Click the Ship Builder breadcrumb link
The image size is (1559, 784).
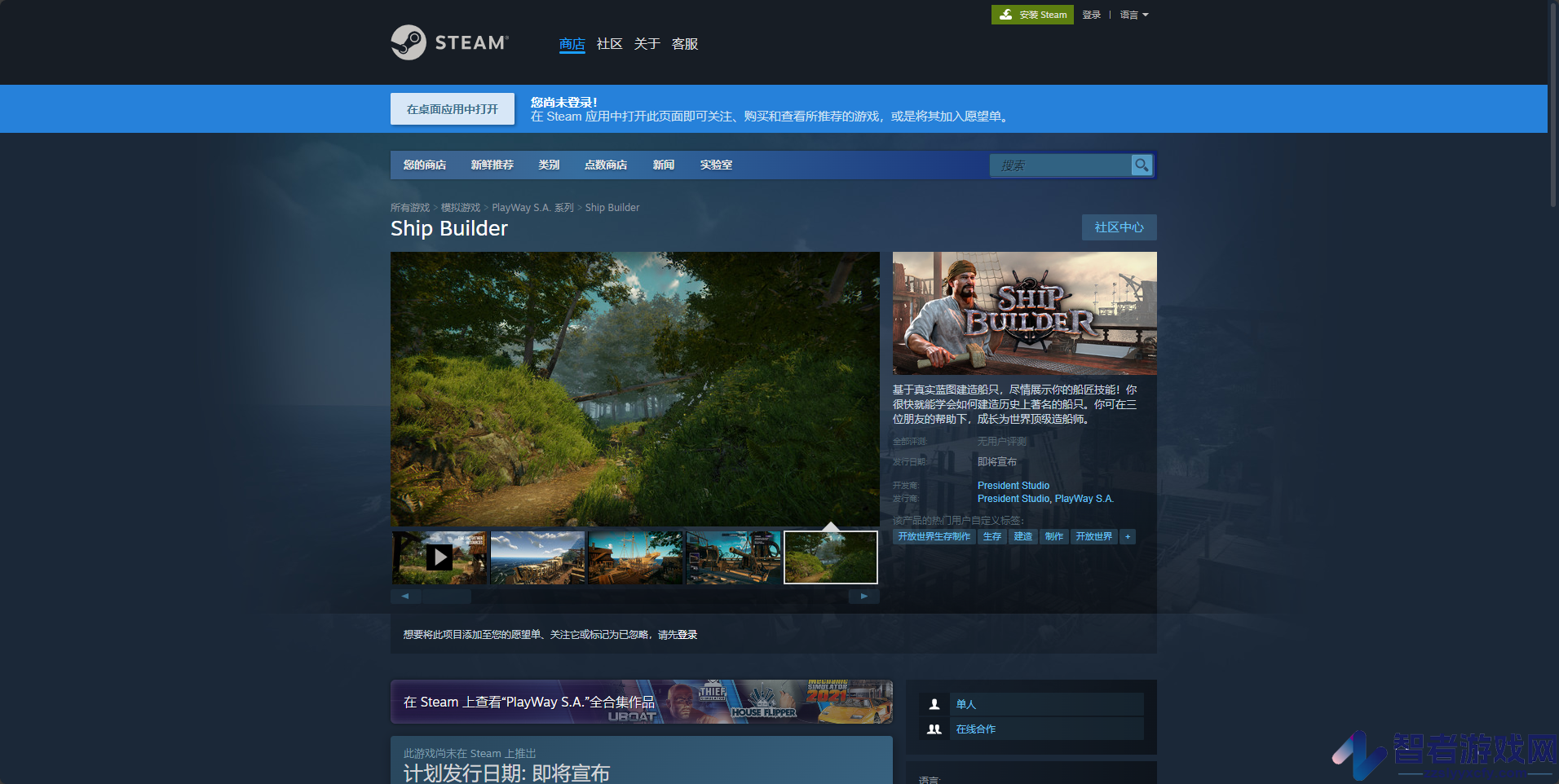coord(612,208)
